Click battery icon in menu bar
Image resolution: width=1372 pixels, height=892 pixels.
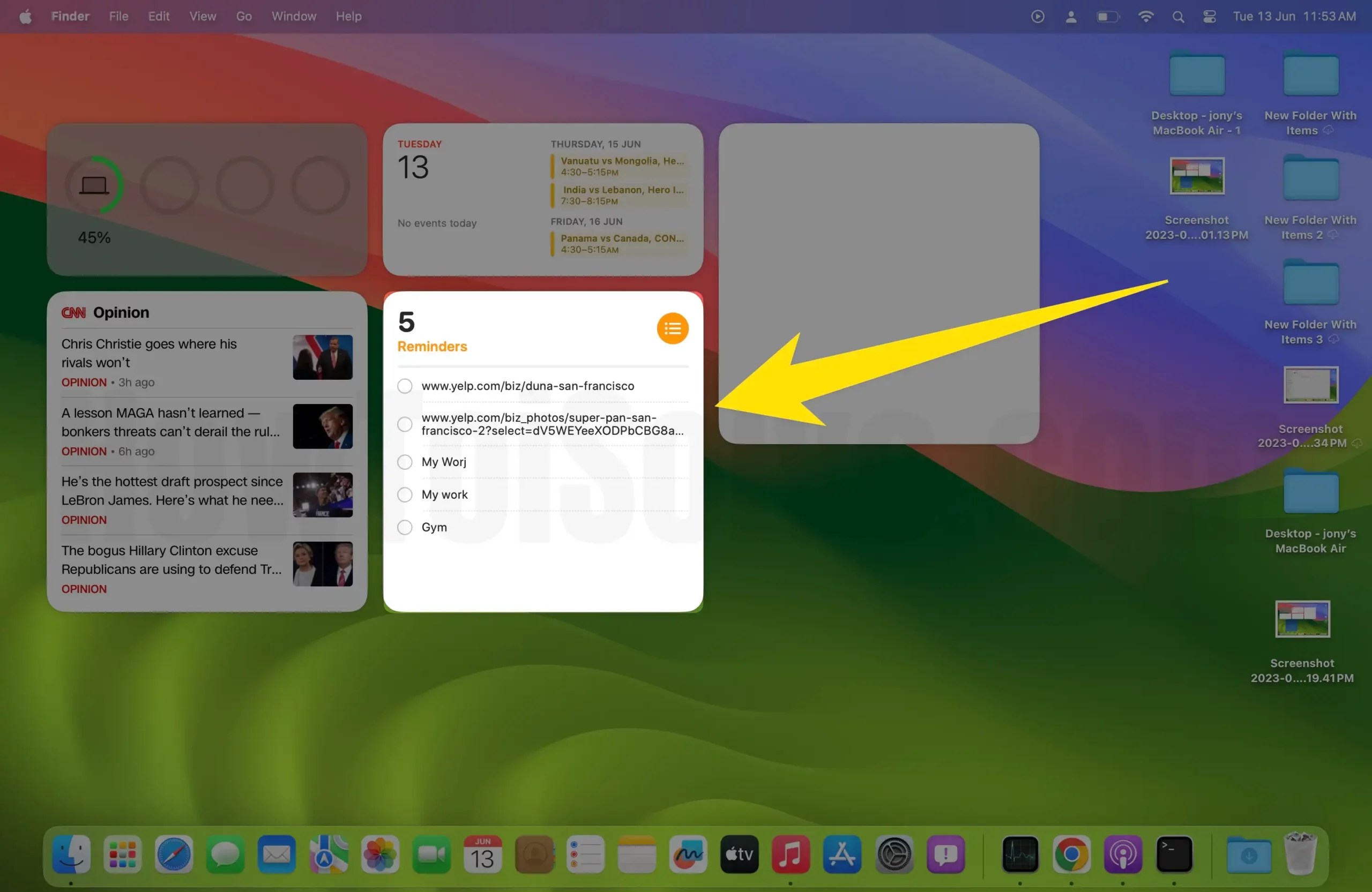pos(1107,17)
